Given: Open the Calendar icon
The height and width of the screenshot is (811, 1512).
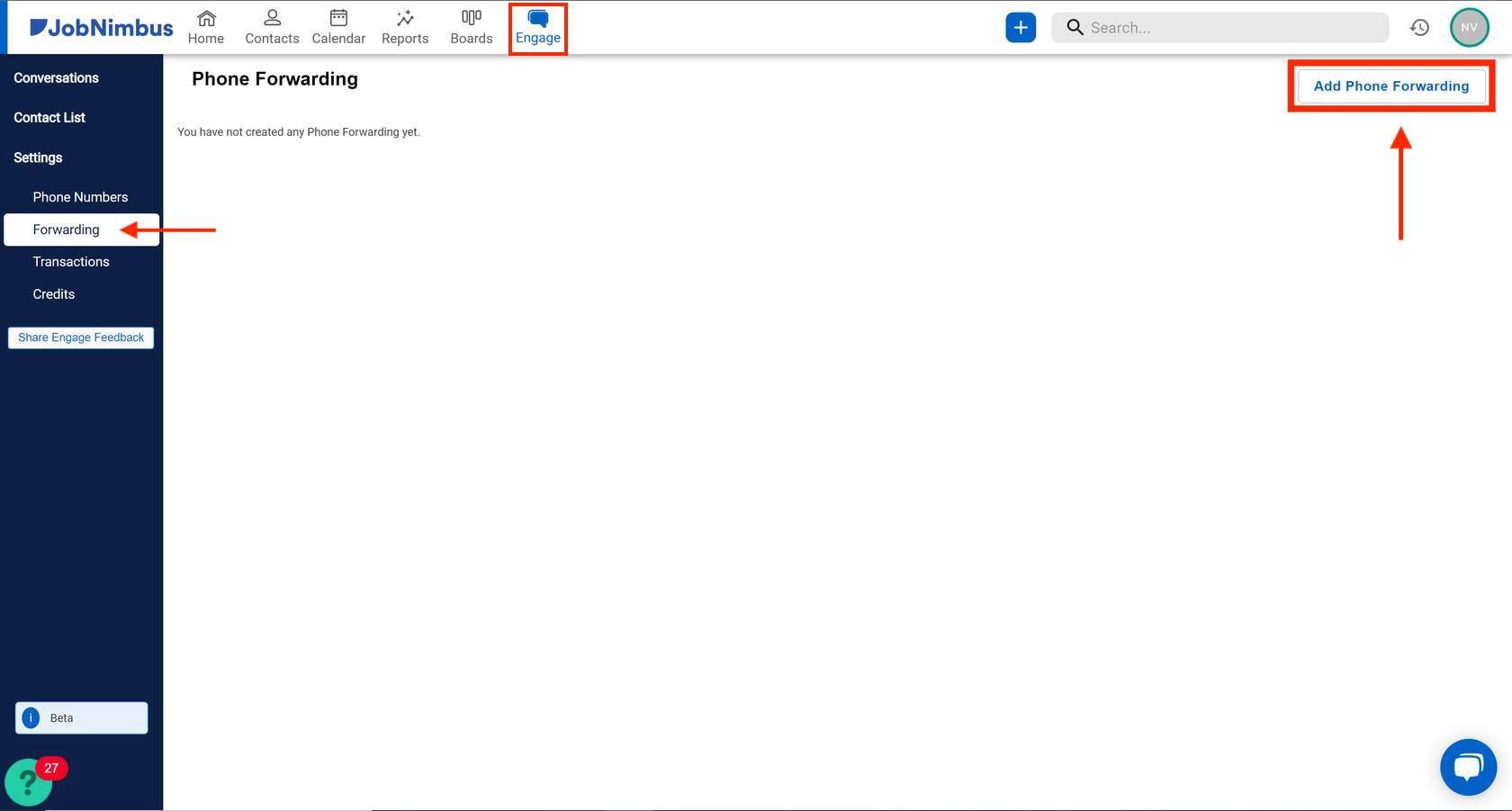Looking at the screenshot, I should (337, 25).
